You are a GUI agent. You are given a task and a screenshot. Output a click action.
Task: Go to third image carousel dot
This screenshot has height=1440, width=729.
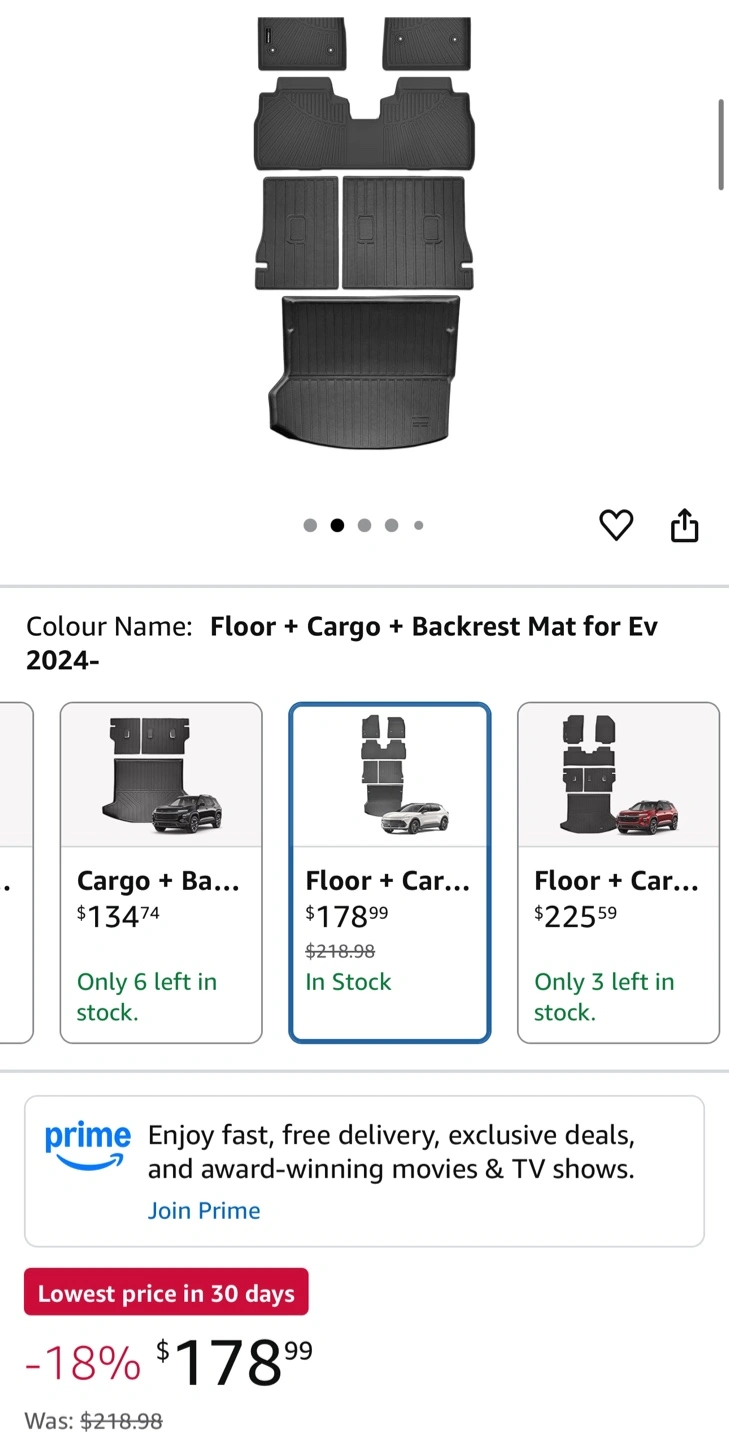(x=364, y=525)
